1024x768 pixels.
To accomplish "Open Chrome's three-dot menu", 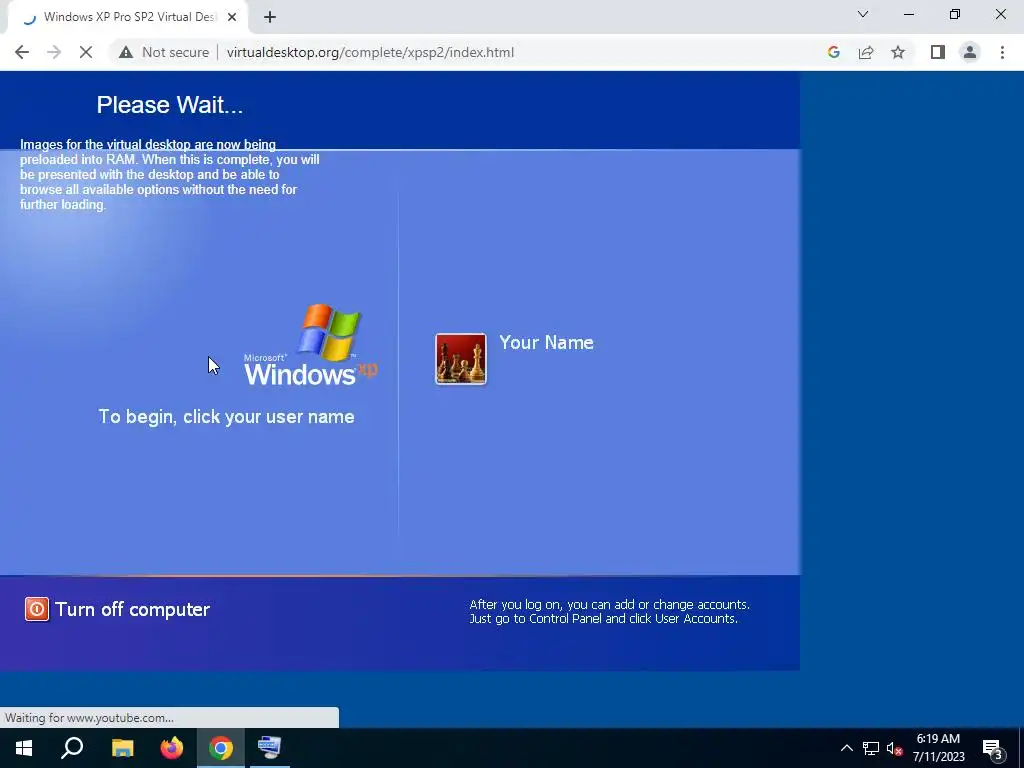I will pos(1002,52).
